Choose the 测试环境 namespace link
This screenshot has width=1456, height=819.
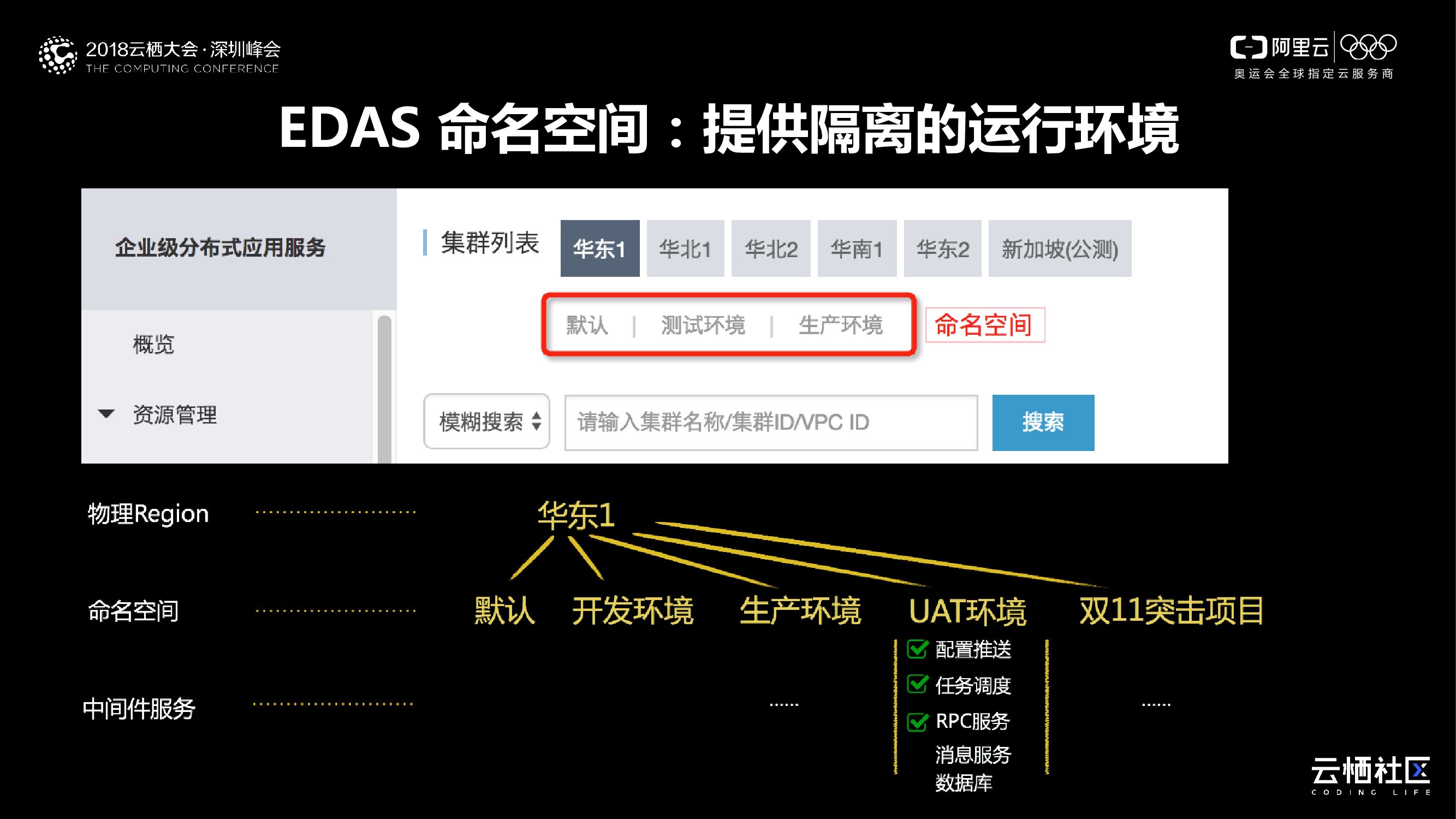pyautogui.click(x=703, y=325)
